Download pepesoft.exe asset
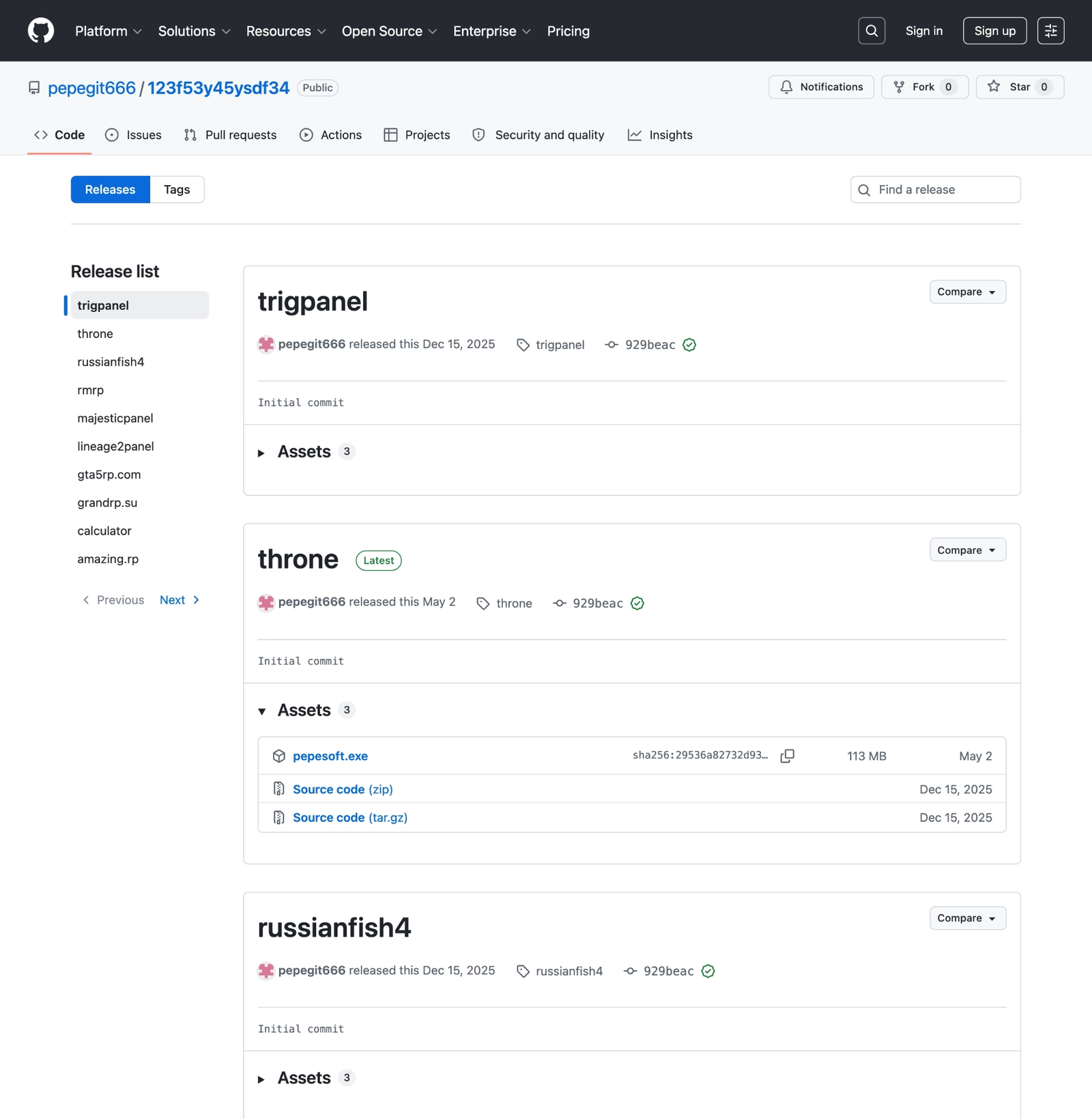The image size is (1092, 1119). [330, 756]
